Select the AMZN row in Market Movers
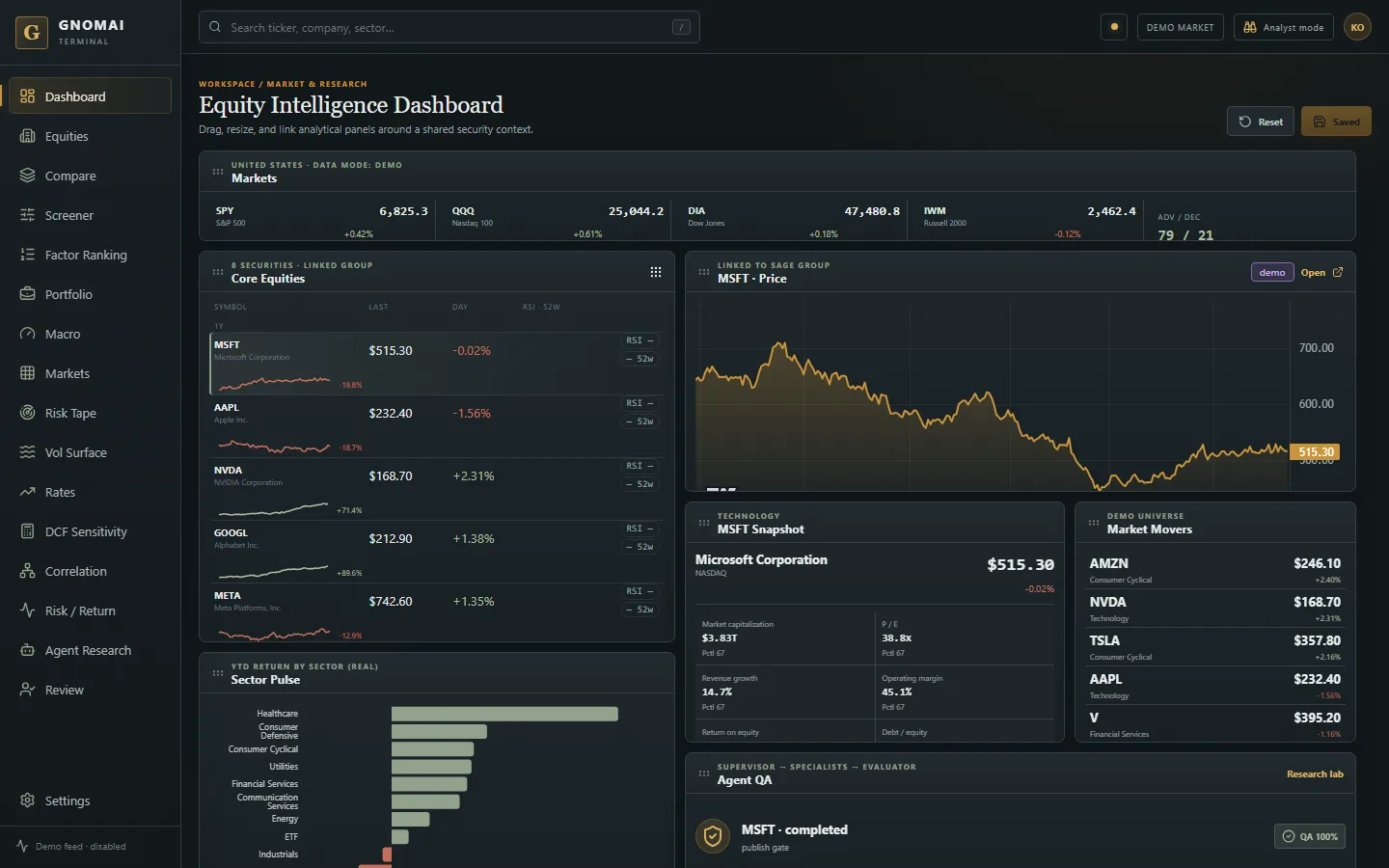The image size is (1389, 868). coord(1215,570)
